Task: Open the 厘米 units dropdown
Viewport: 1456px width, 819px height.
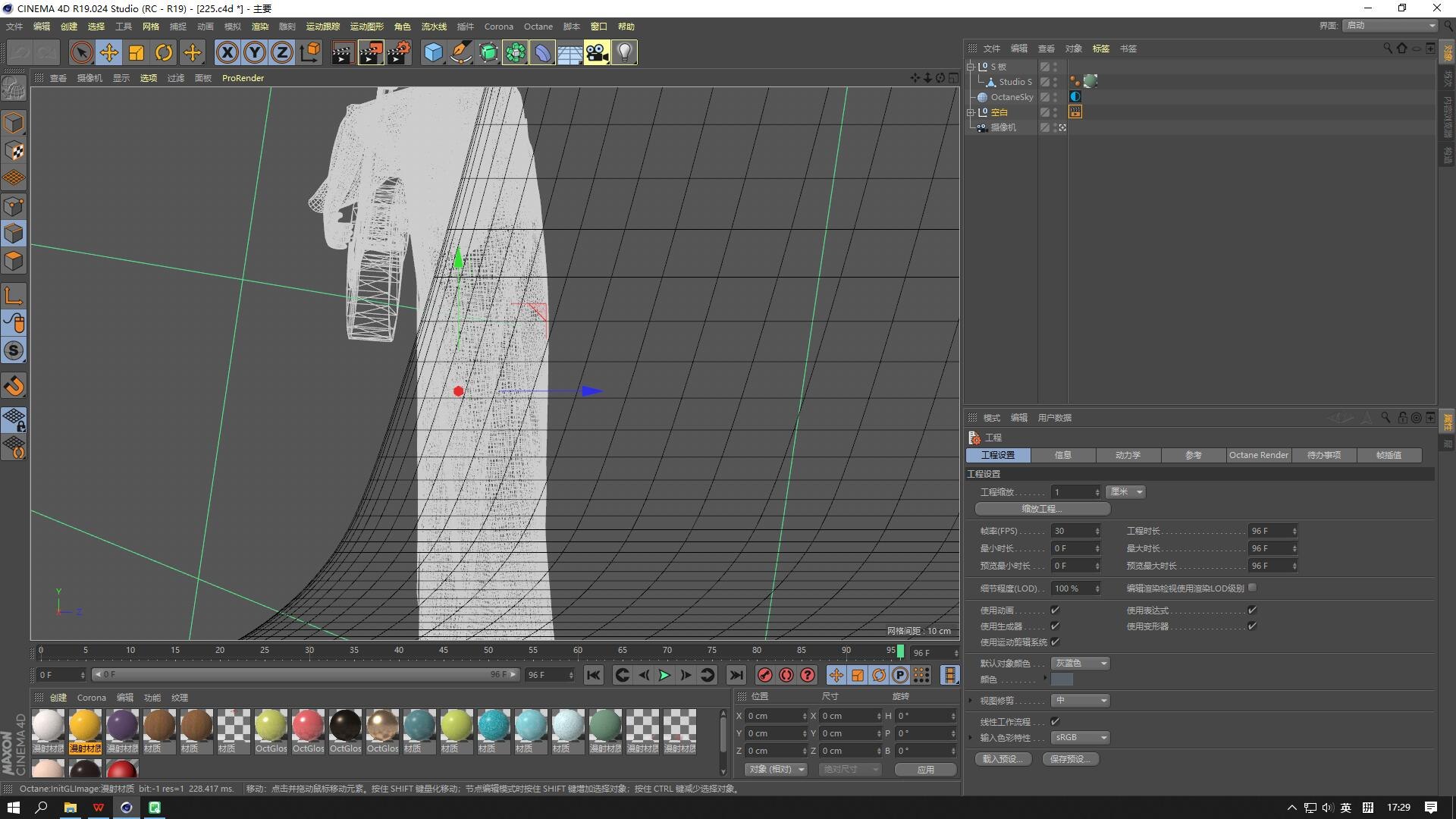Action: tap(1125, 492)
